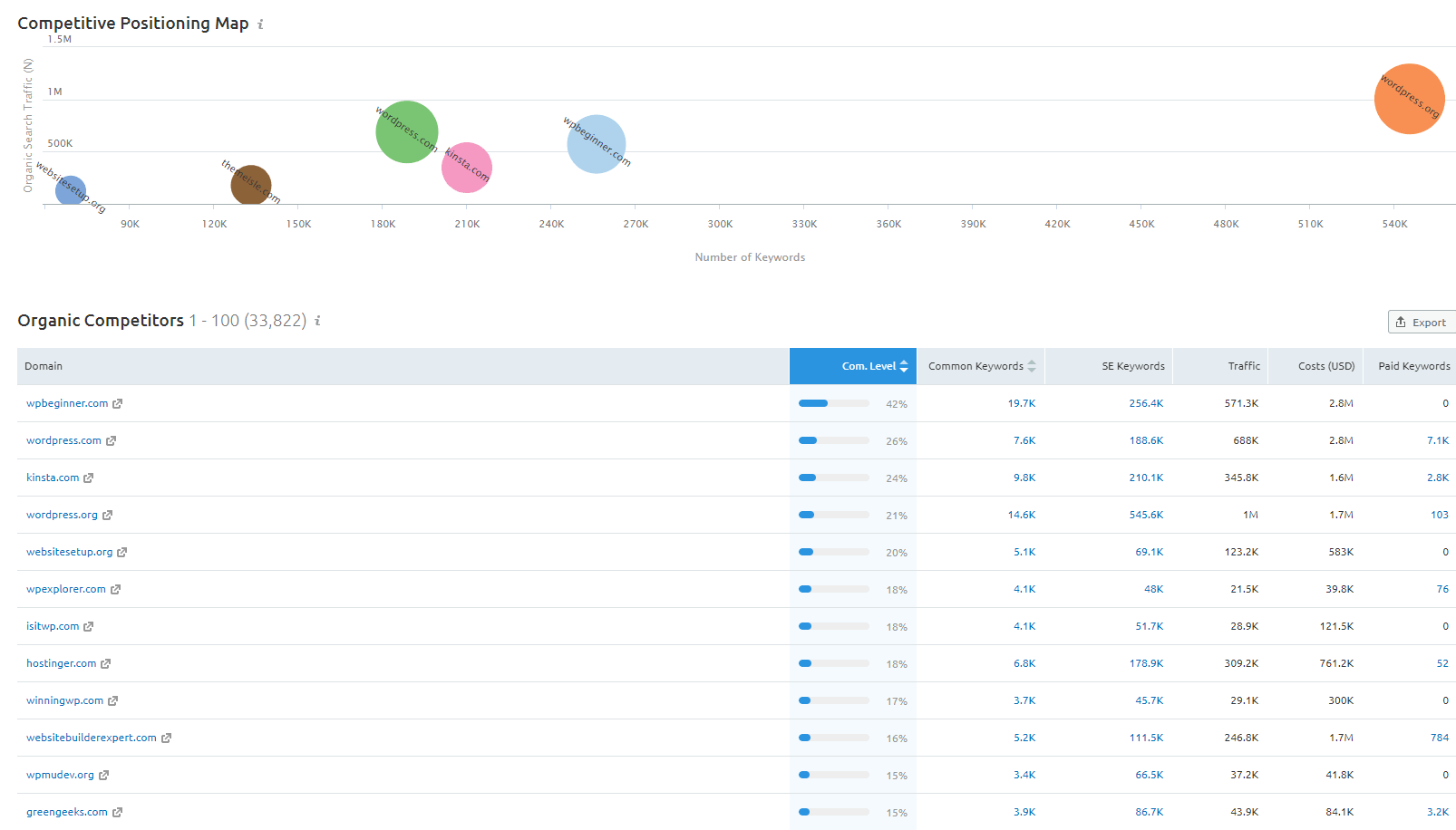Open external link icon for greengeeks.com
The image size is (1456, 830).
117,813
